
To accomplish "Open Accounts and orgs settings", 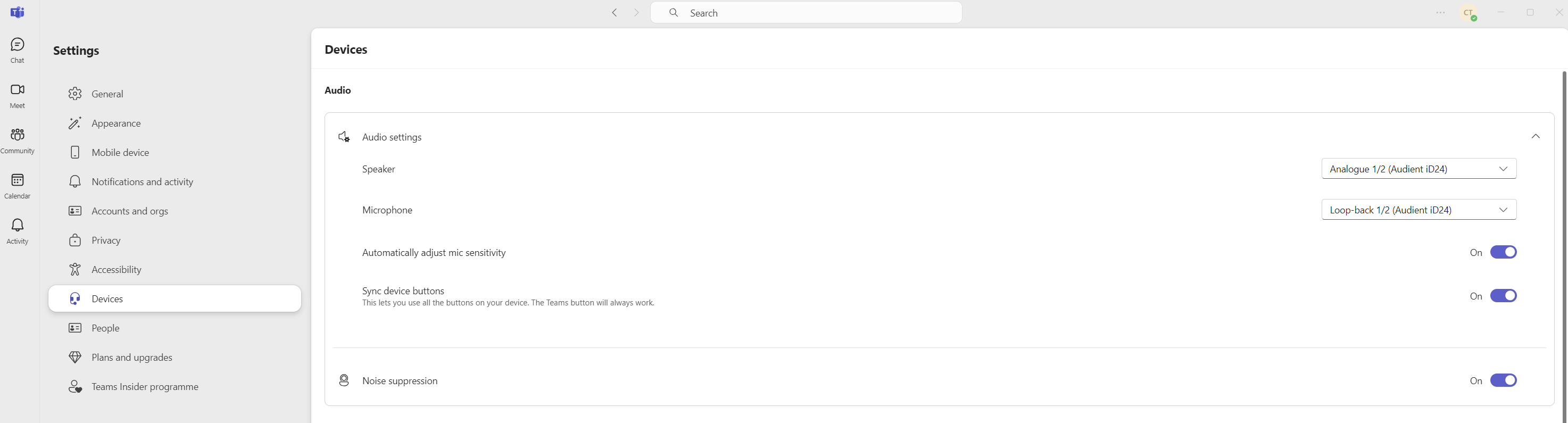I will 175,211.
